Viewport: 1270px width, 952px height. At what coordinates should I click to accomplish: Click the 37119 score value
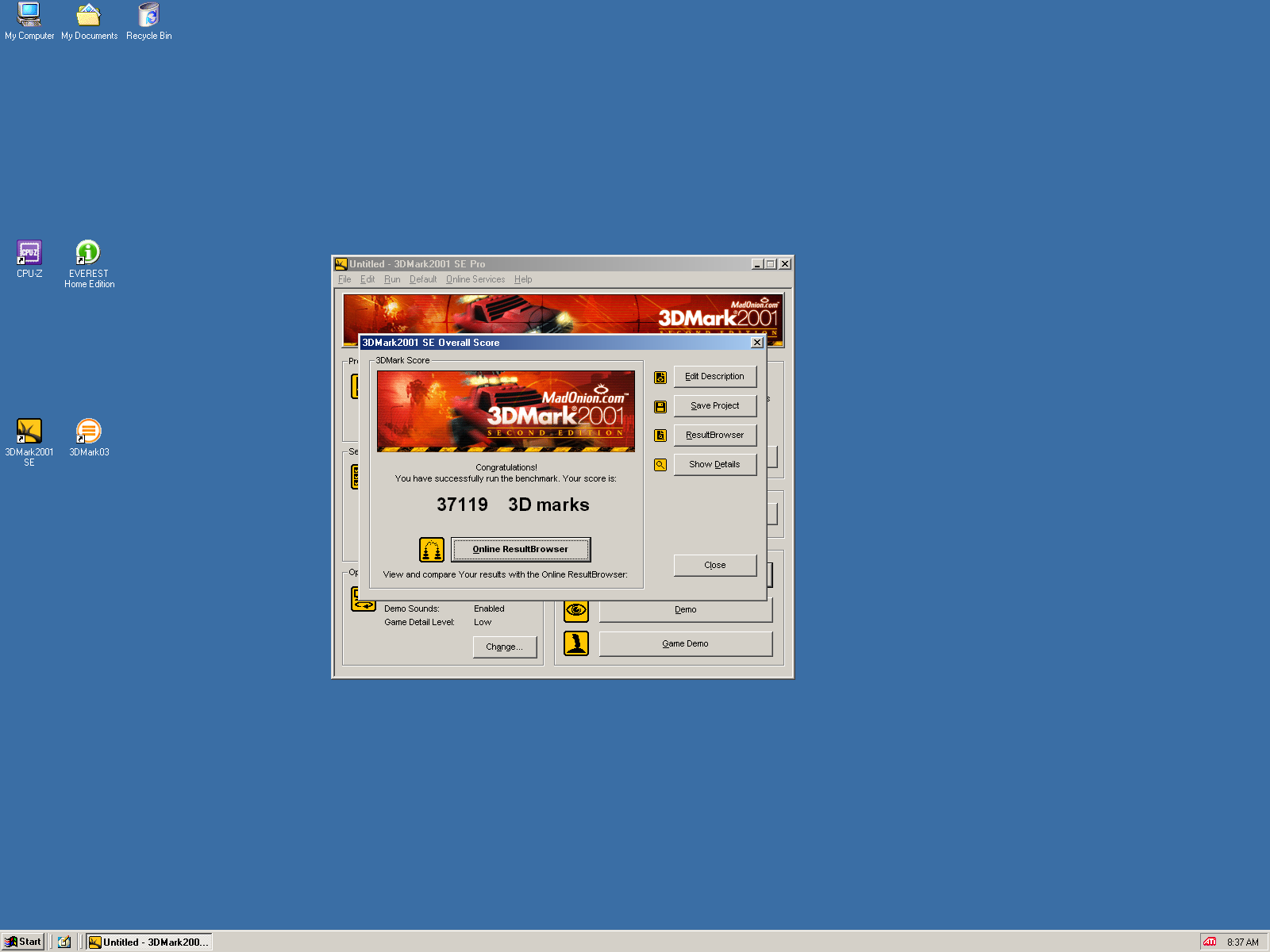[462, 505]
